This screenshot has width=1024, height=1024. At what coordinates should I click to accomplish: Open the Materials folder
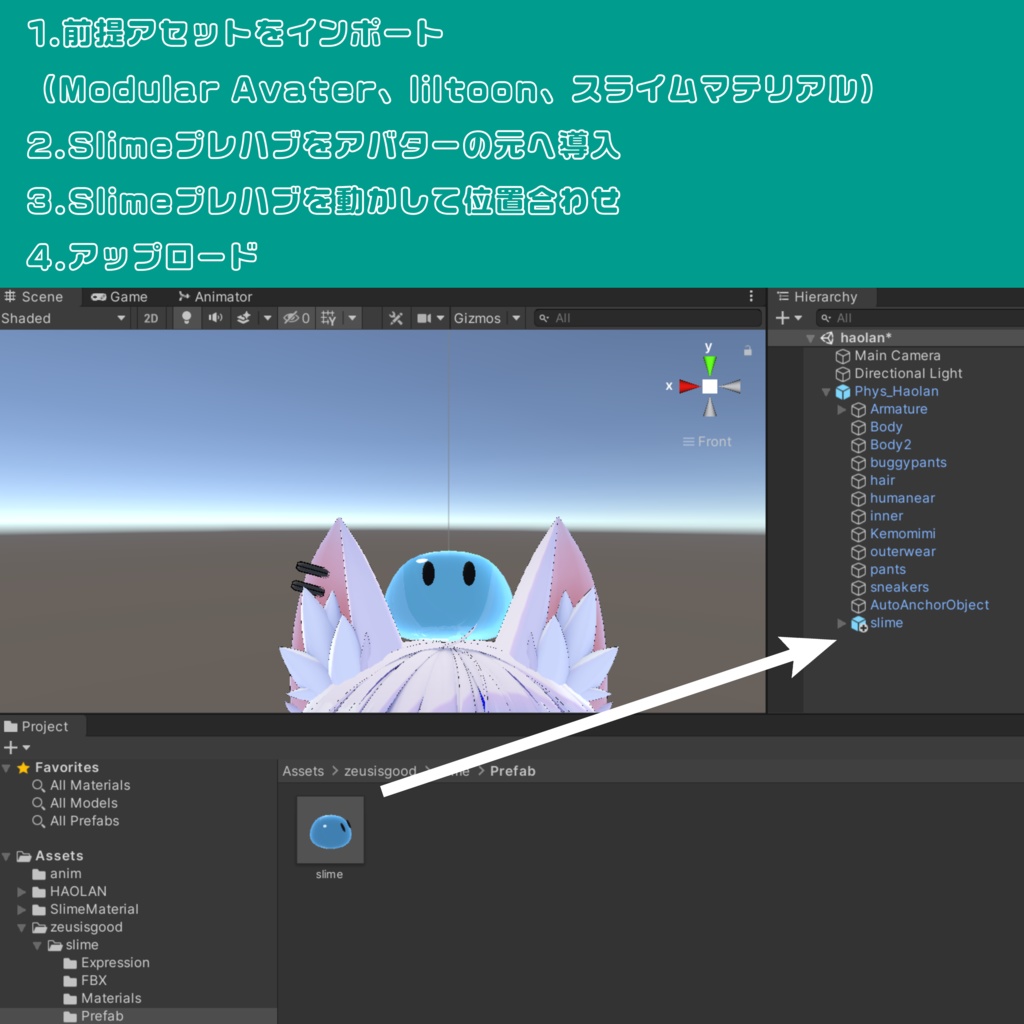tap(103, 998)
